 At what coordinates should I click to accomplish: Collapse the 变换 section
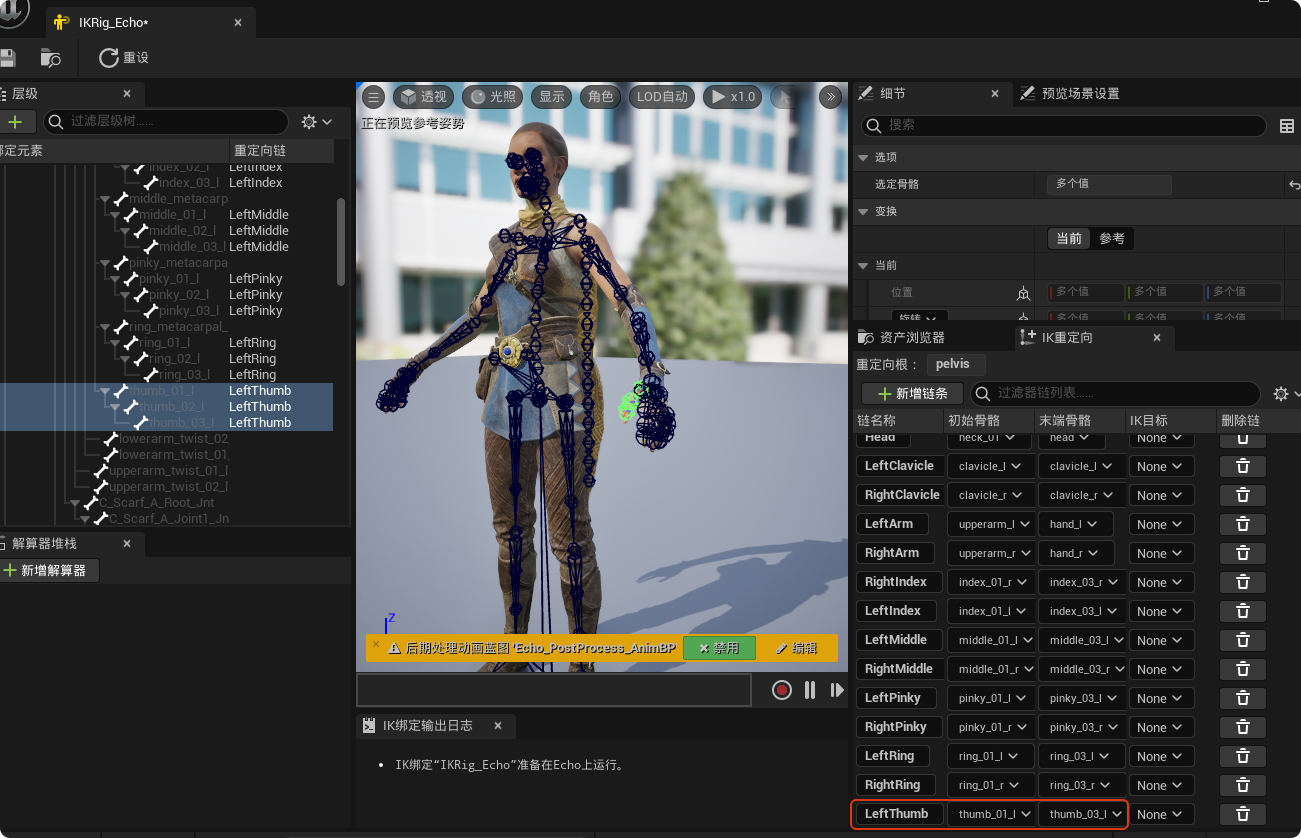point(864,212)
